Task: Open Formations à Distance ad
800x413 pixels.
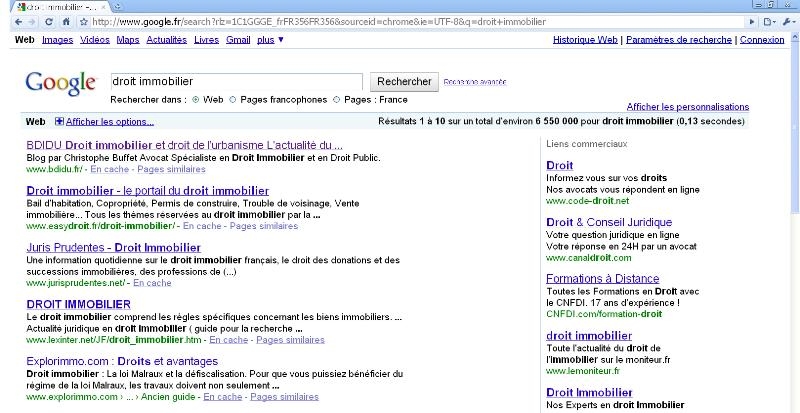Action: (603, 279)
